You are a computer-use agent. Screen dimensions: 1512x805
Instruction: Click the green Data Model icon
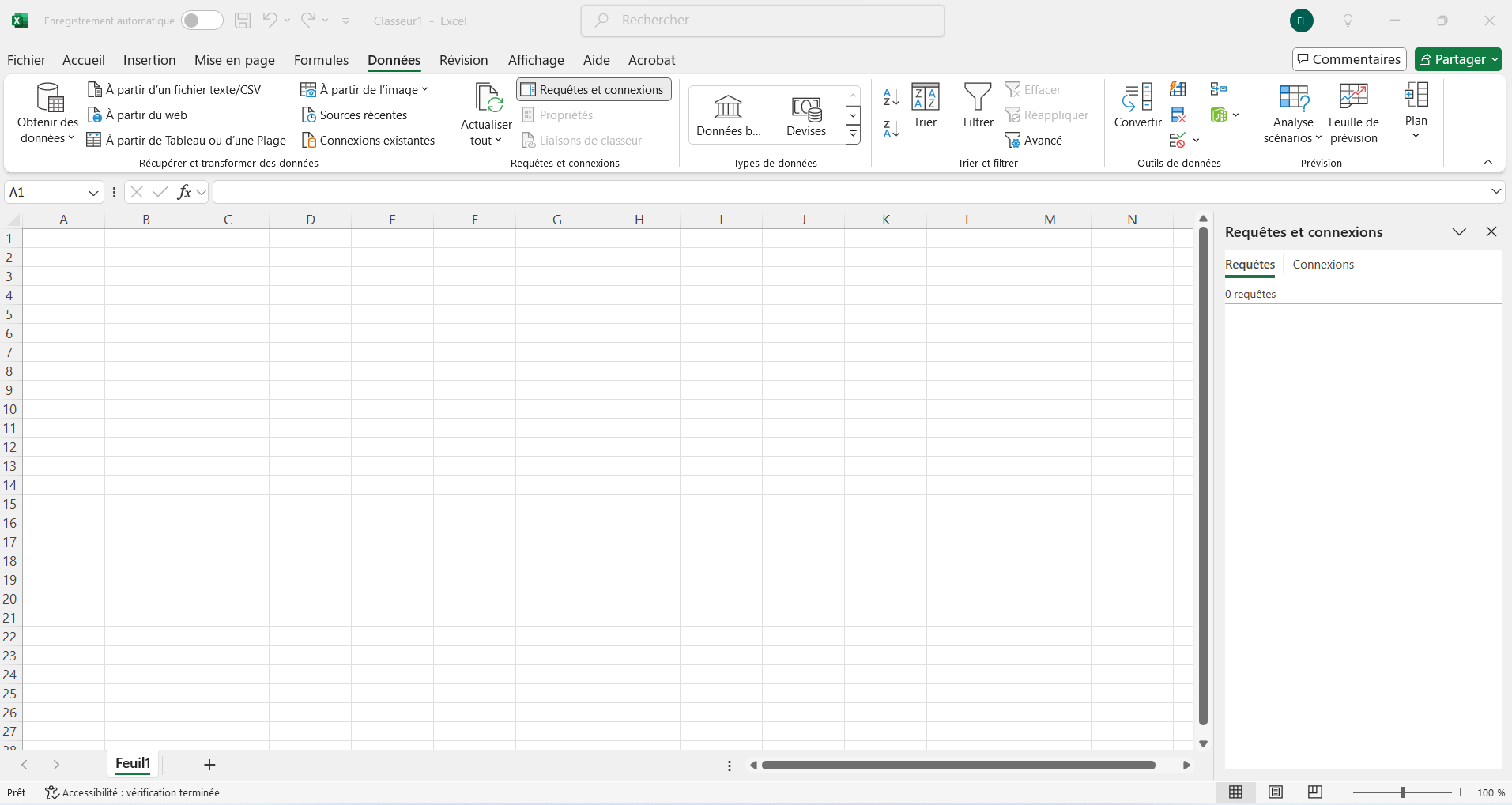point(1218,115)
